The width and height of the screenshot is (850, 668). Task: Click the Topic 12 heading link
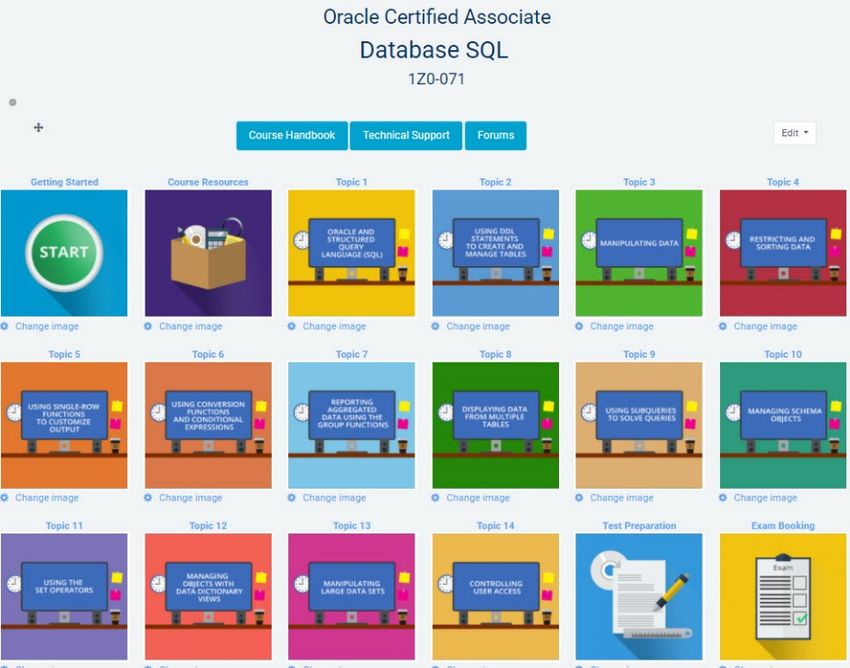[x=208, y=525]
